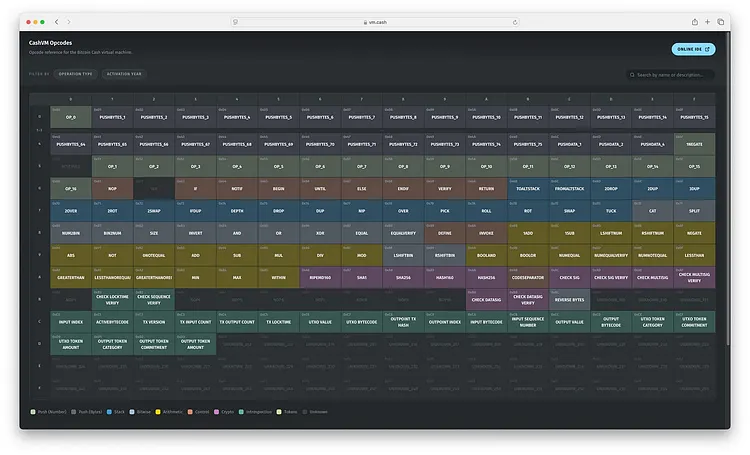Expand the Activation Year filter
The image size is (750, 455).
pyautogui.click(x=124, y=74)
